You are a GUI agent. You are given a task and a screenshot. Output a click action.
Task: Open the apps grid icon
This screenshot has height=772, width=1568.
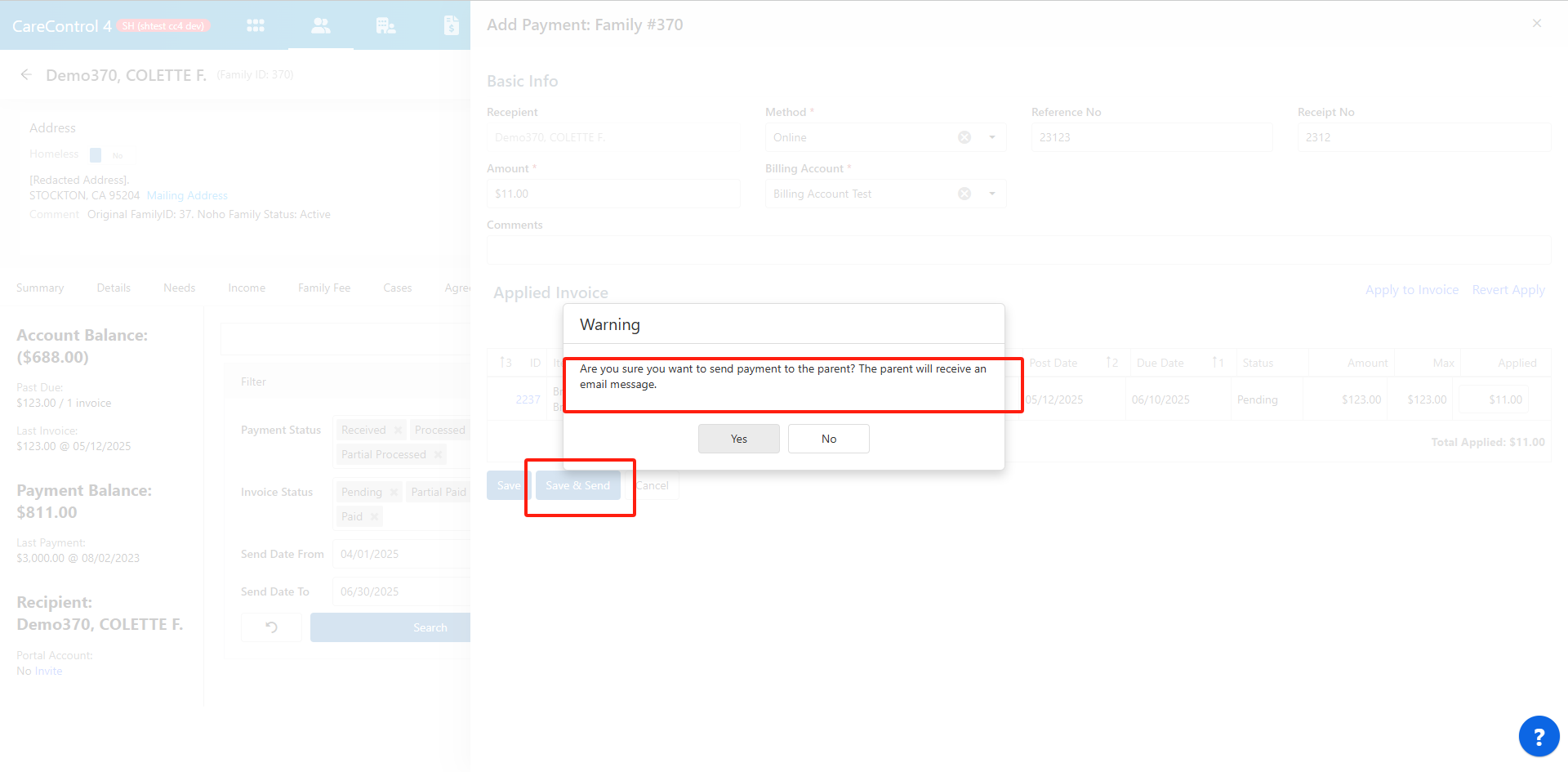point(256,25)
